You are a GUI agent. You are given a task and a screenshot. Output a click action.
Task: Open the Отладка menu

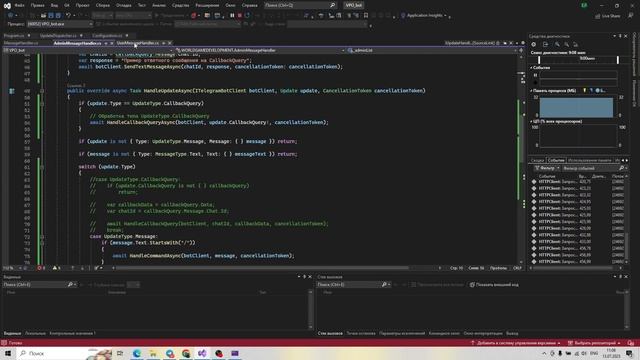click(123, 5)
